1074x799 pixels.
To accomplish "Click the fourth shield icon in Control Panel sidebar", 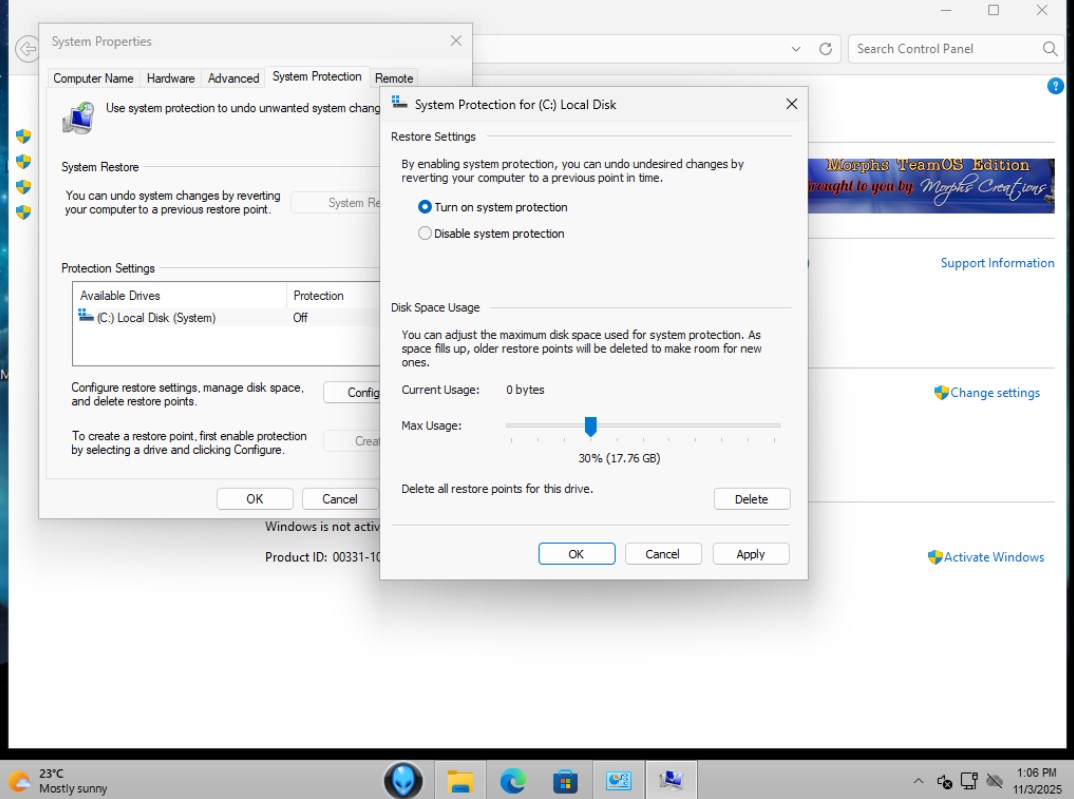I will [23, 212].
